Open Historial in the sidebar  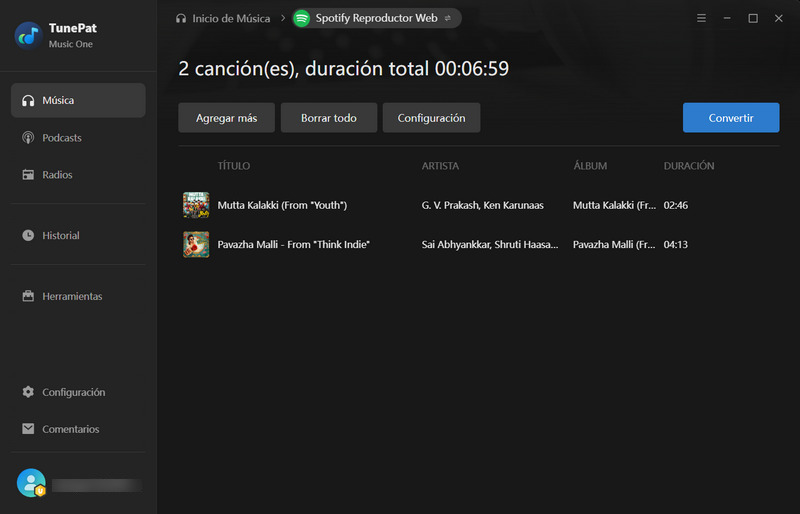pyautogui.click(x=78, y=235)
